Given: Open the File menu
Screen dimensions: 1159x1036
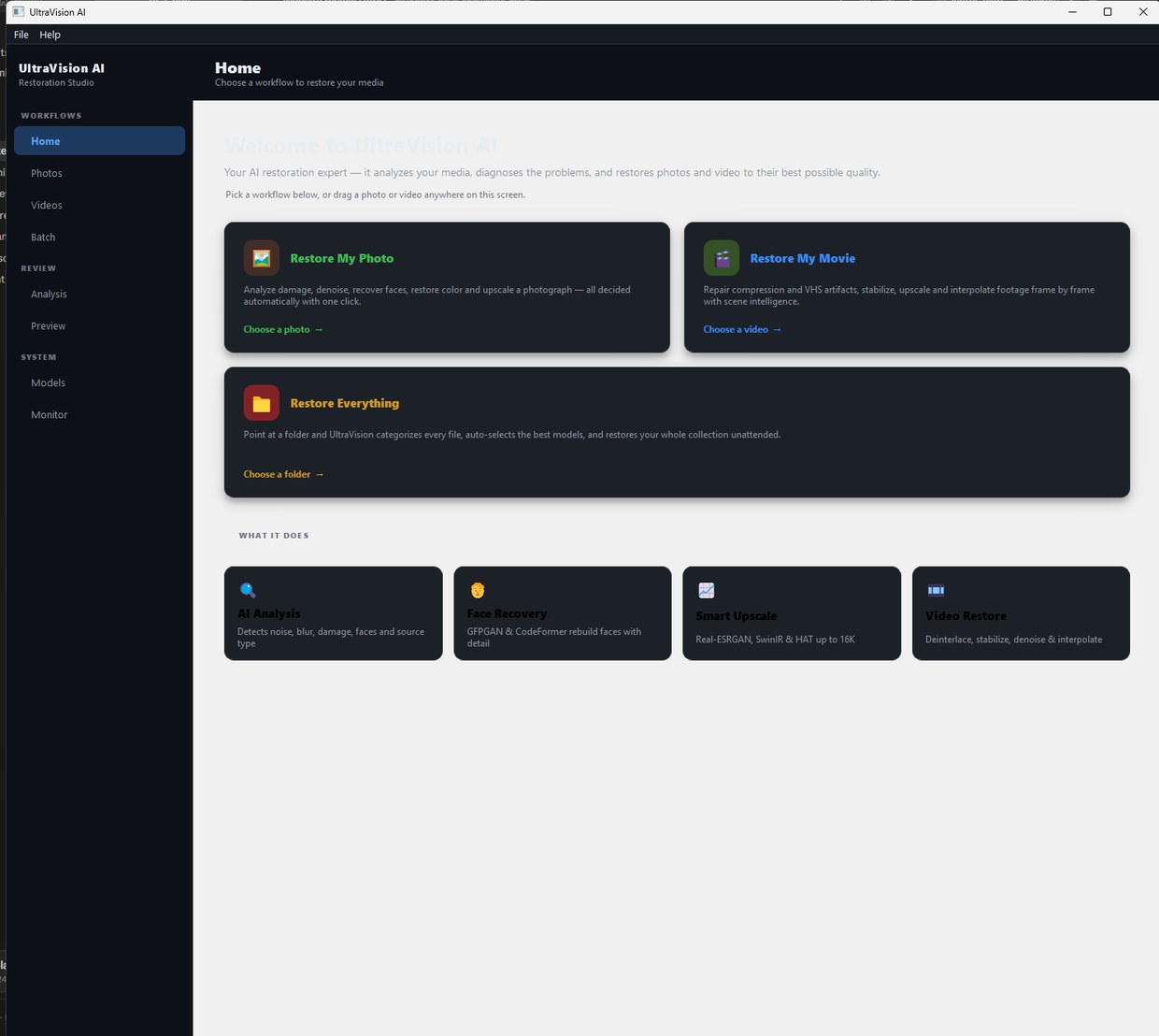Looking at the screenshot, I should 21,35.
